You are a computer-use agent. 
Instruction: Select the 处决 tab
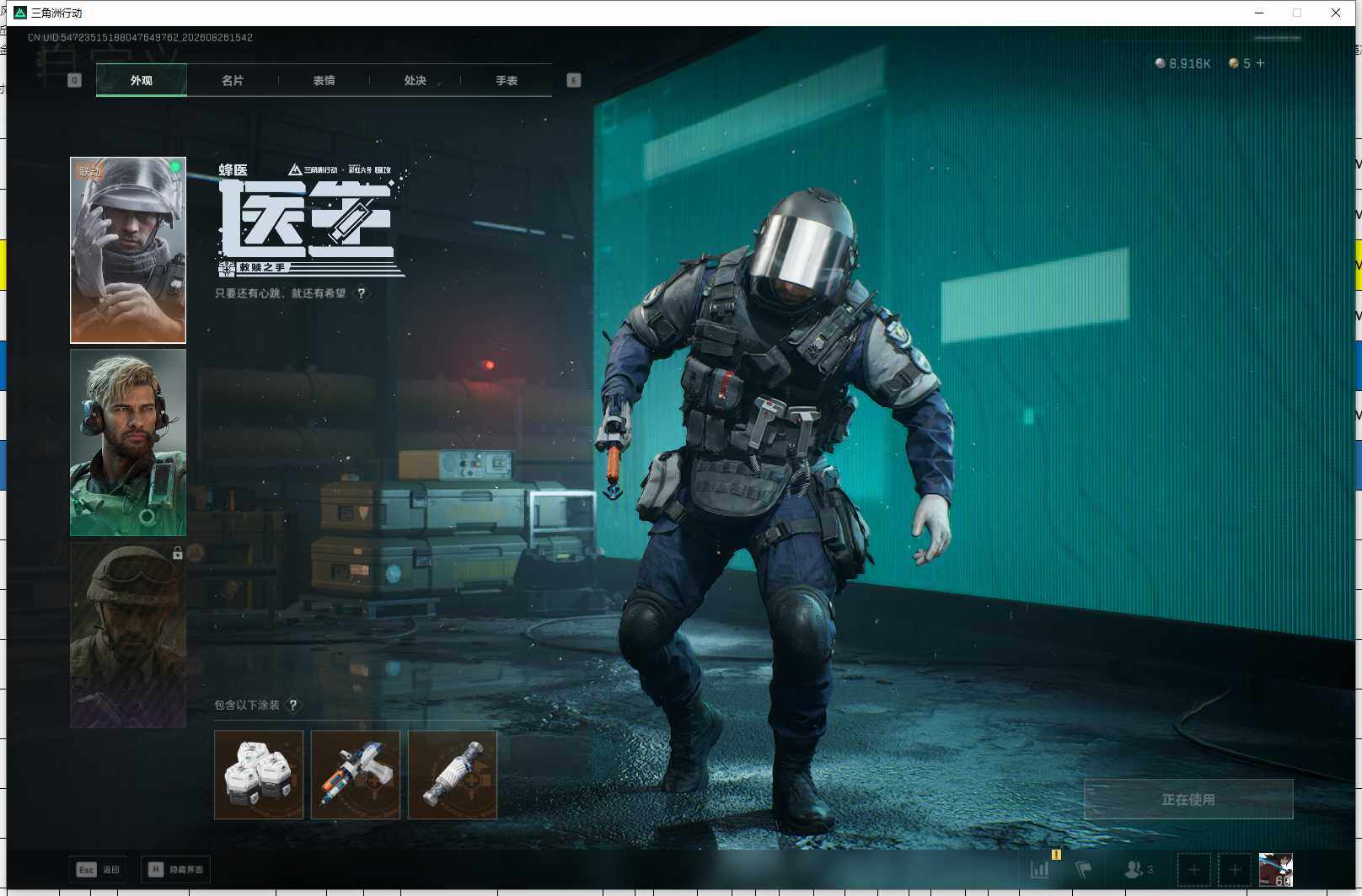tap(415, 80)
